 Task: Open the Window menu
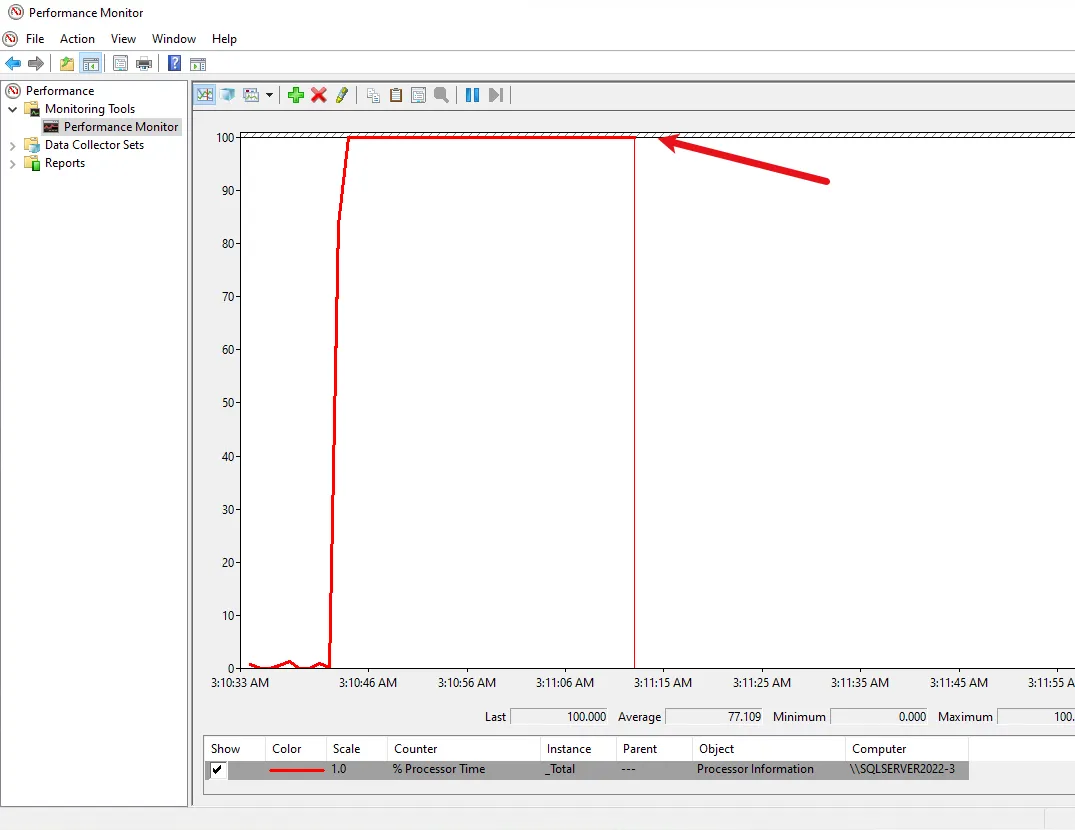(x=174, y=39)
